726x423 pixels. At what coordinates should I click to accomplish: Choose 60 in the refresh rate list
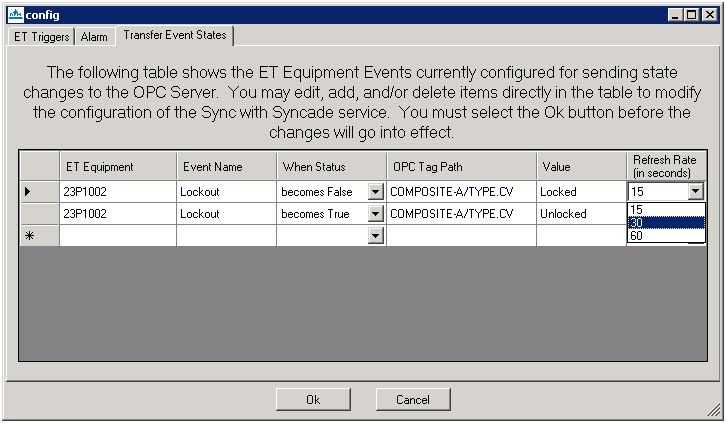(x=666, y=236)
